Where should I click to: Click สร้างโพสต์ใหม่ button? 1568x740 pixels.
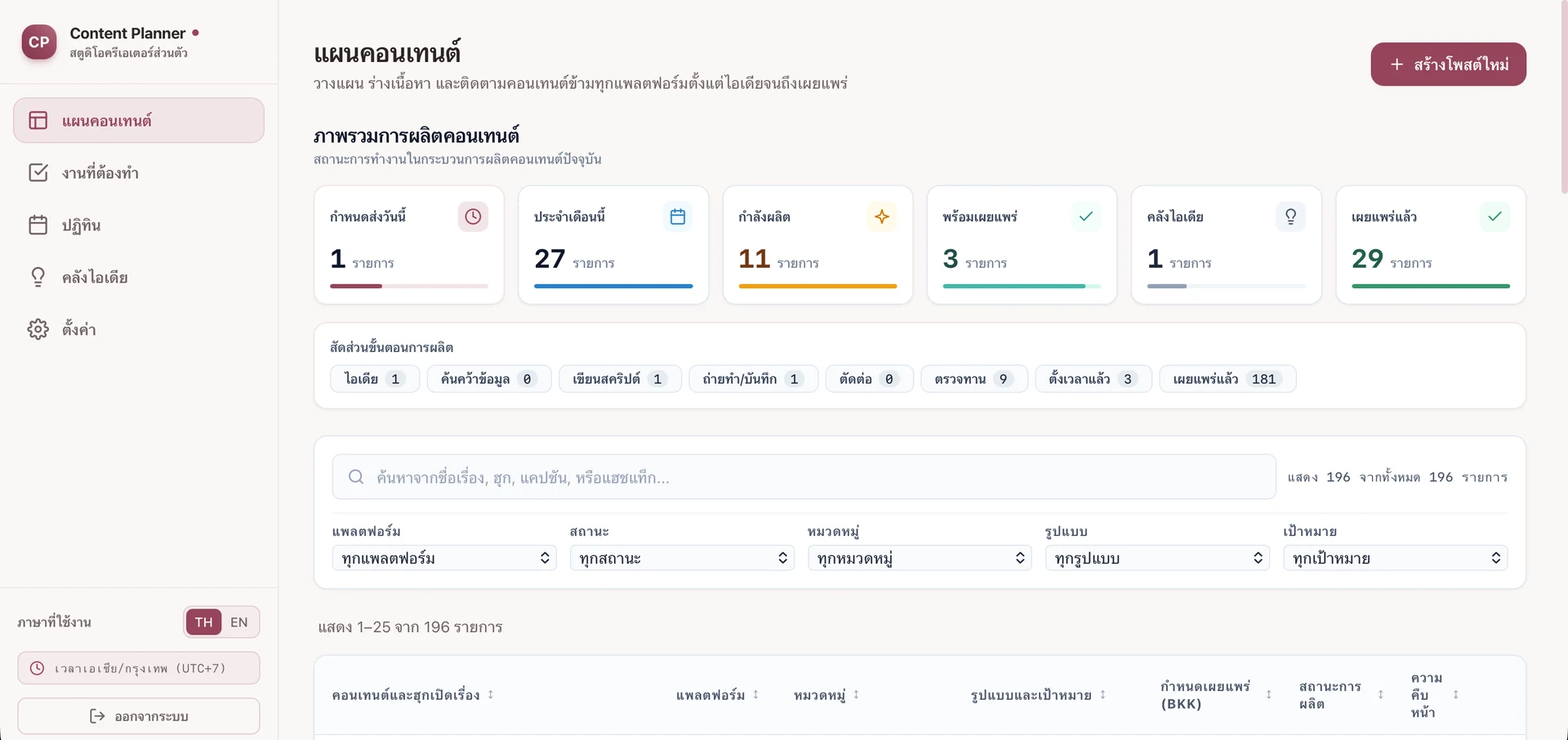click(x=1448, y=65)
